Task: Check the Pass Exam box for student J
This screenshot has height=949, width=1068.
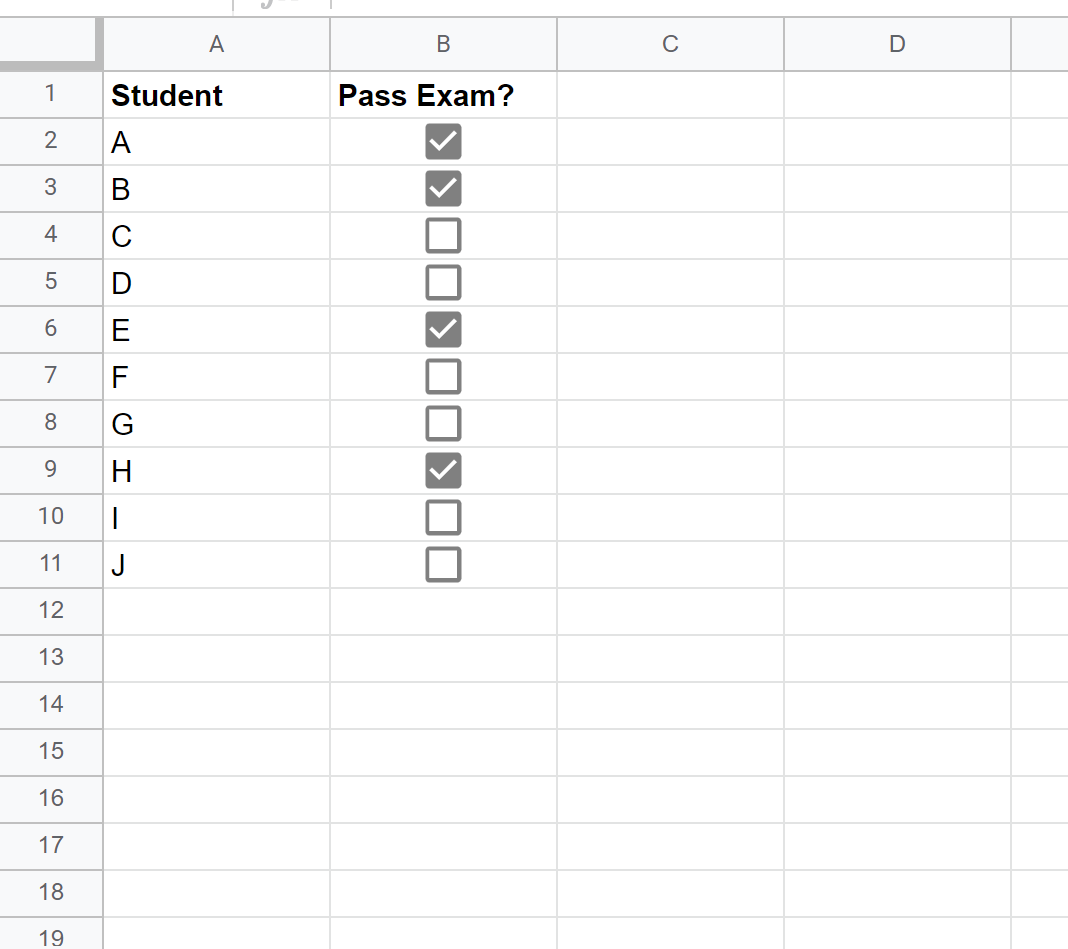Action: [x=443, y=564]
